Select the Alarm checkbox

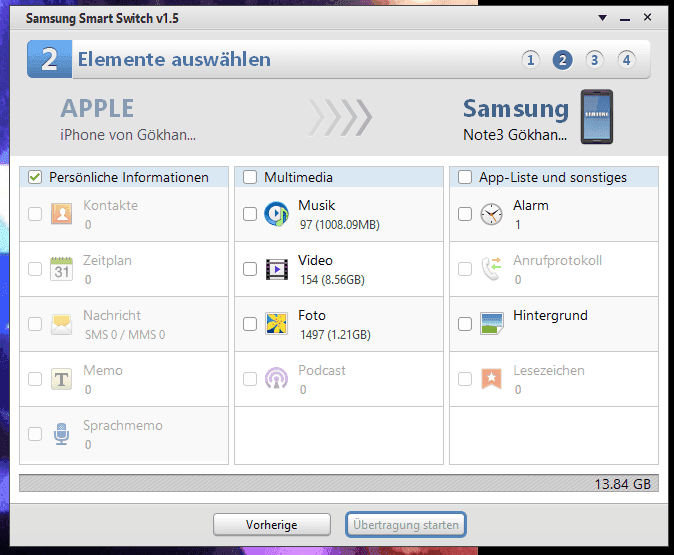point(465,214)
